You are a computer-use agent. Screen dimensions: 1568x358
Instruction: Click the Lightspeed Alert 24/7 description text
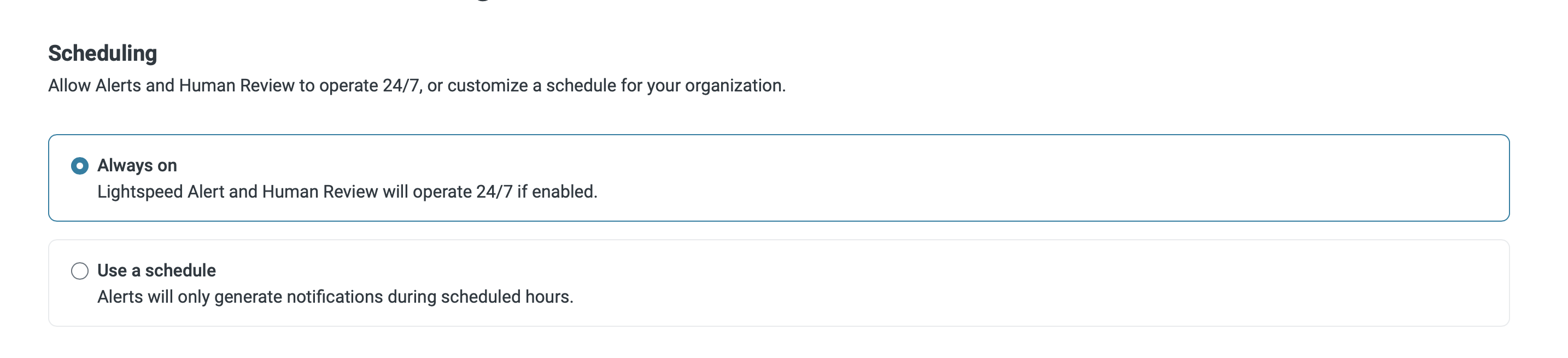pyautogui.click(x=347, y=192)
